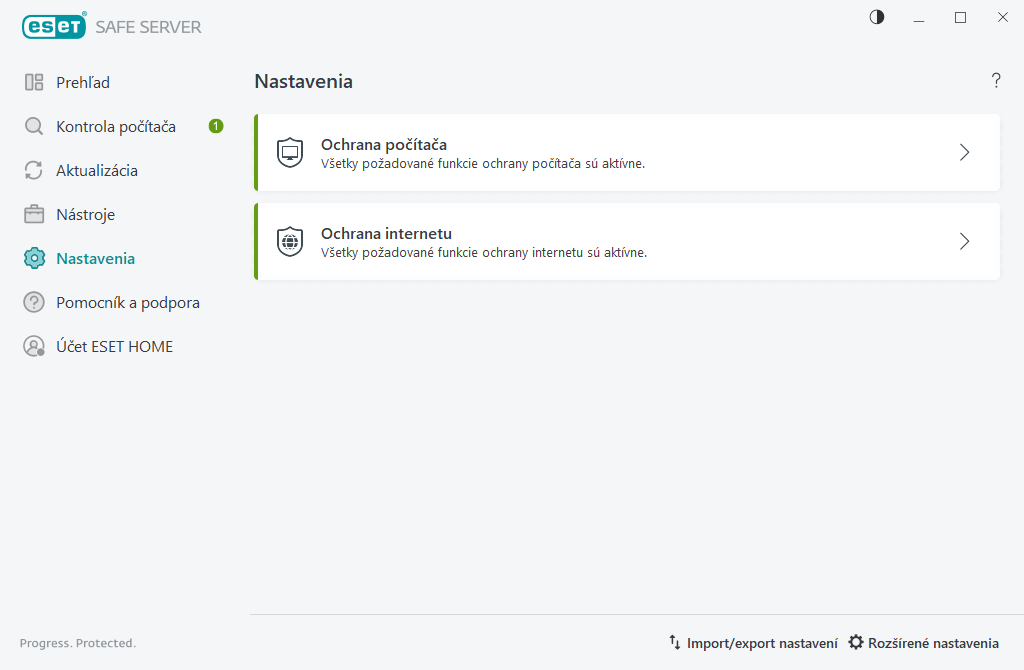Click the Aktualizácia refresh icon
This screenshot has height=670, width=1024.
coord(34,171)
